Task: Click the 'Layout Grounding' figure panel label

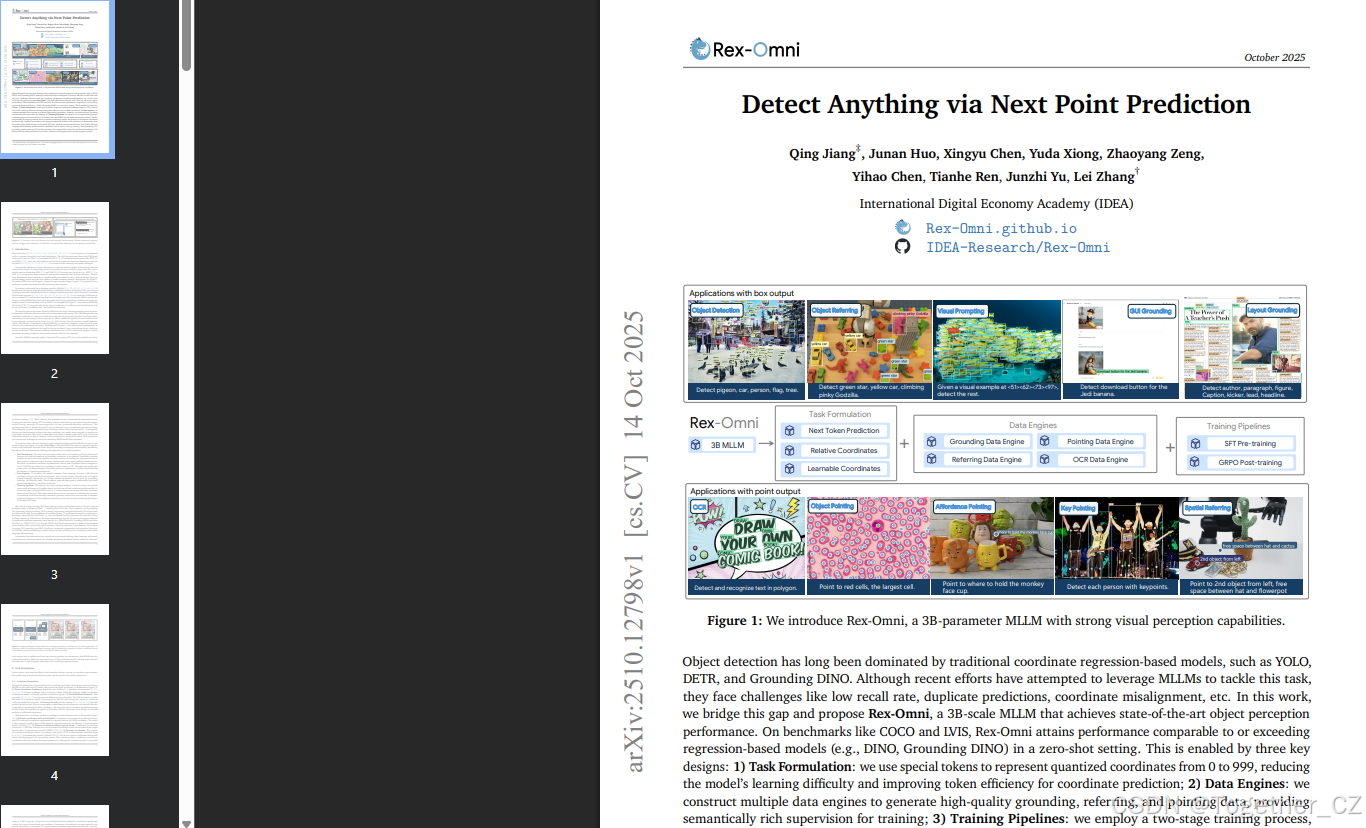Action: click(x=1272, y=311)
